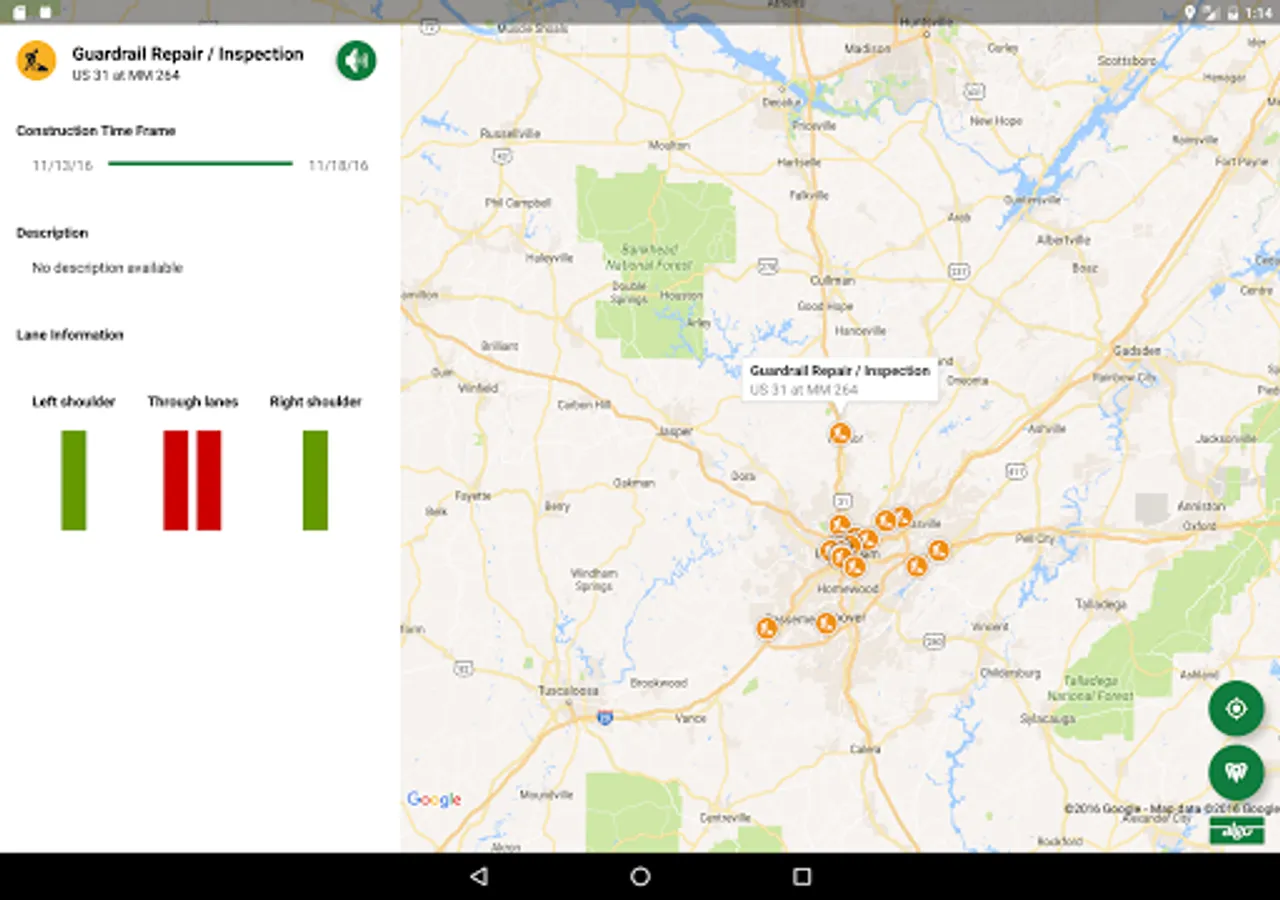Select the marker directly under the 31 shield
1280x900 pixels.
840,524
